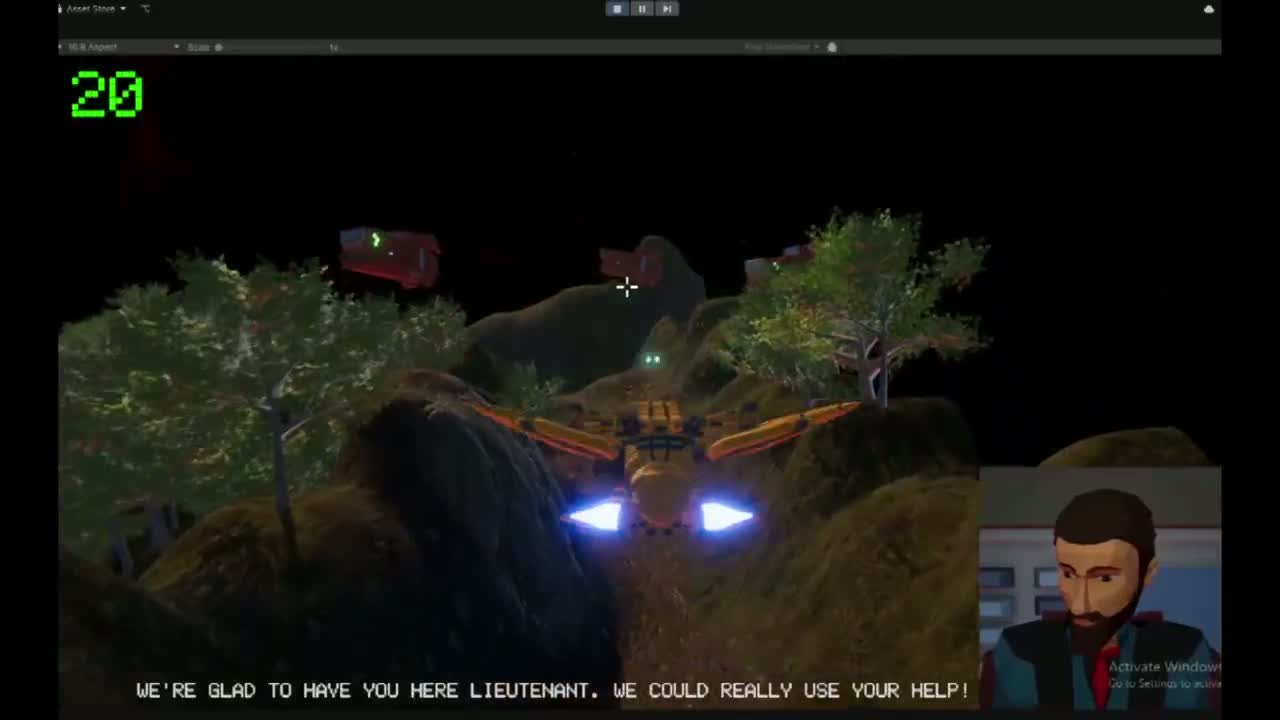Image resolution: width=1280 pixels, height=720 pixels.
Task: Open the play mode focus dropdown
Action: (x=782, y=47)
